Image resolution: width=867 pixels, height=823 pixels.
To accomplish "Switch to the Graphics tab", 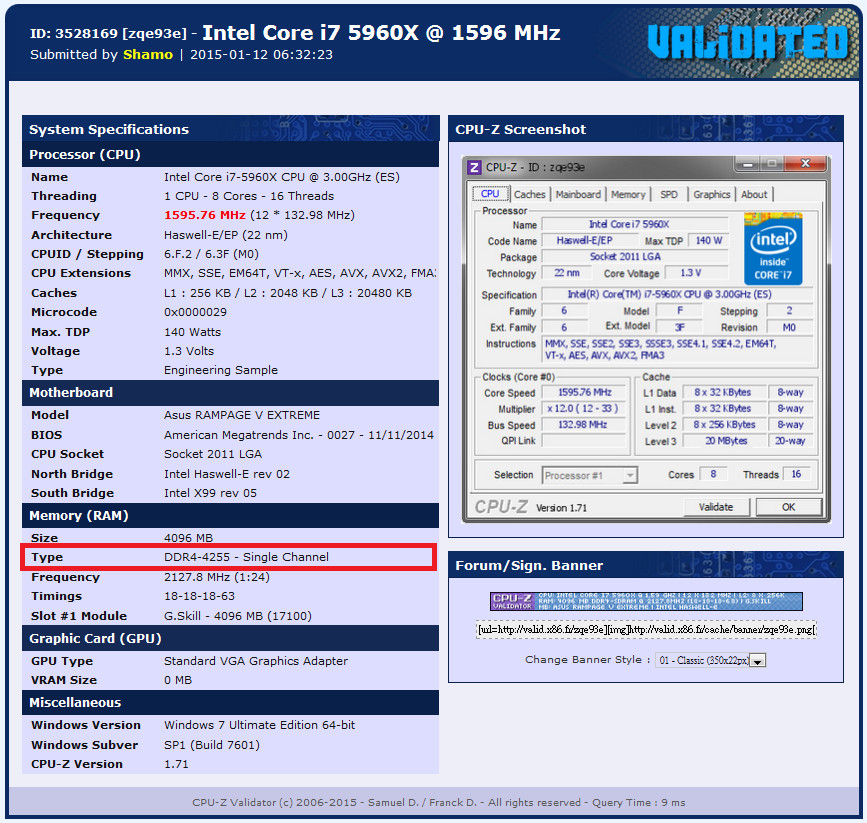I will (711, 194).
